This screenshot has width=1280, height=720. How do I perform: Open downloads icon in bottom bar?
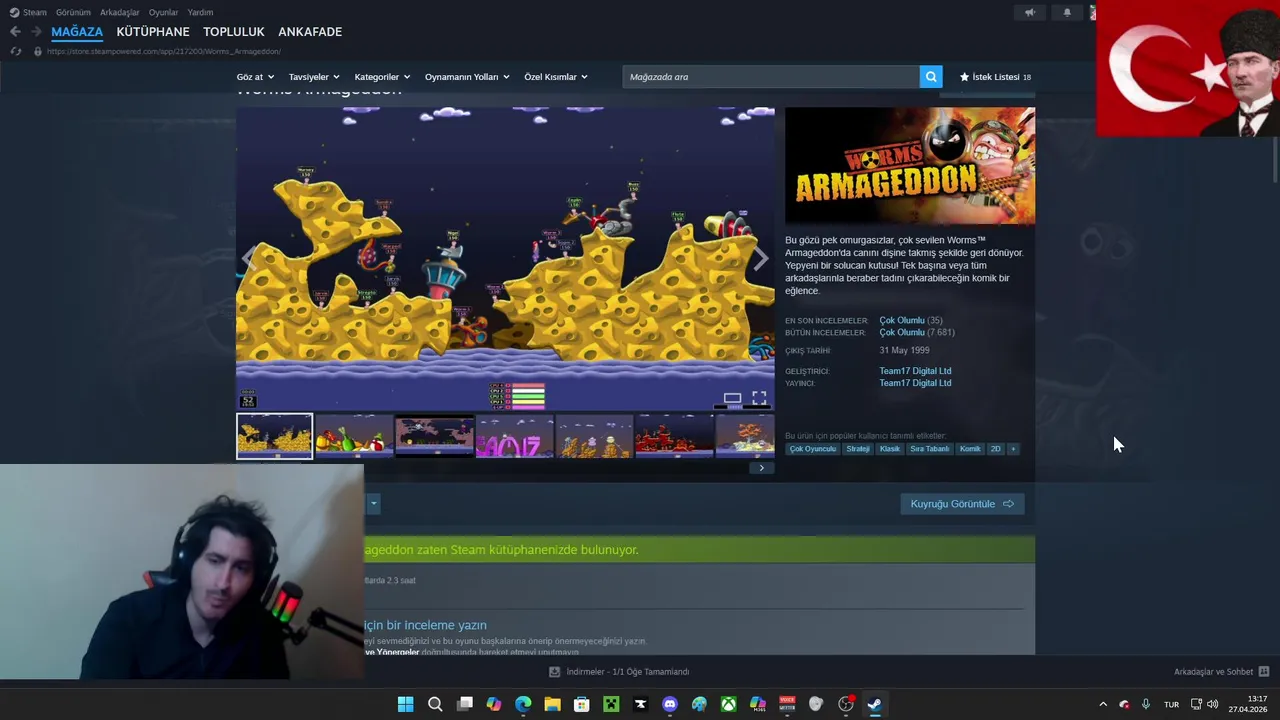[x=554, y=672]
